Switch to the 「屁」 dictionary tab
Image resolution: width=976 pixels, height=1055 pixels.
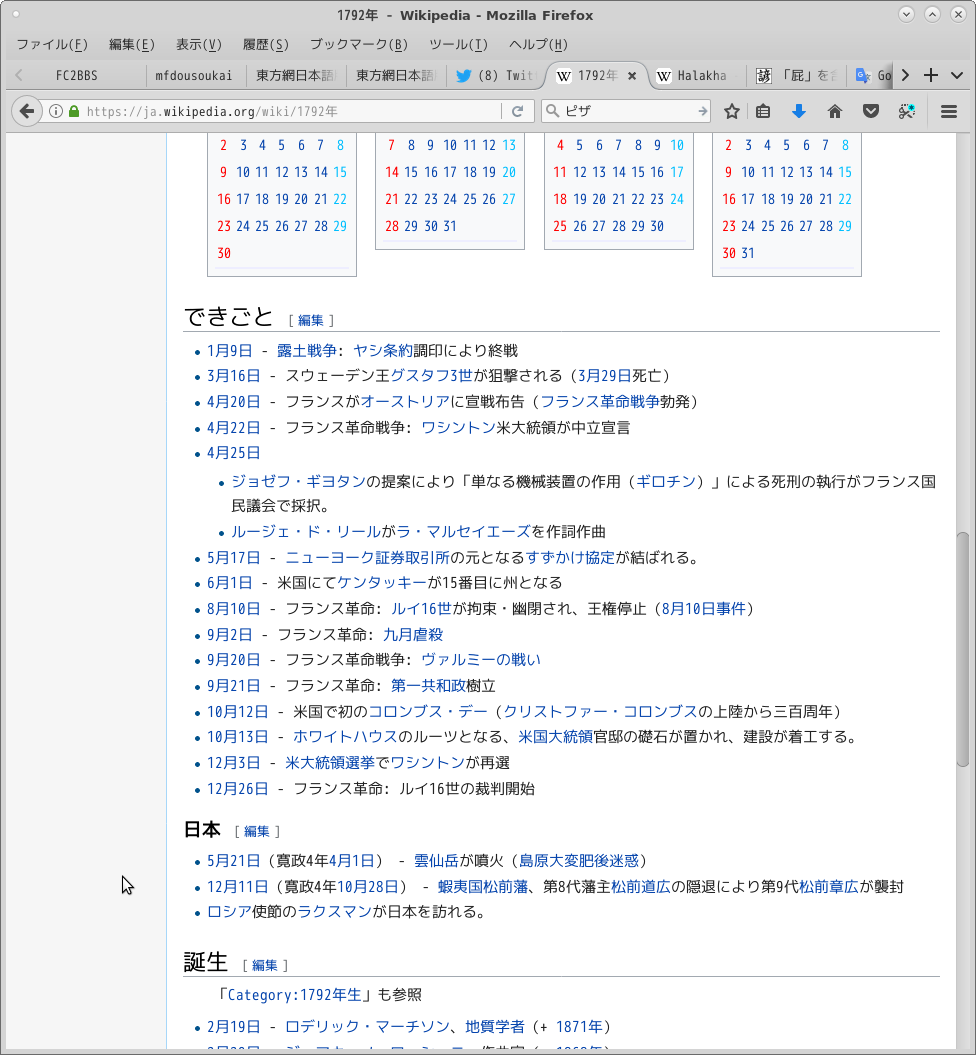pyautogui.click(x=797, y=75)
